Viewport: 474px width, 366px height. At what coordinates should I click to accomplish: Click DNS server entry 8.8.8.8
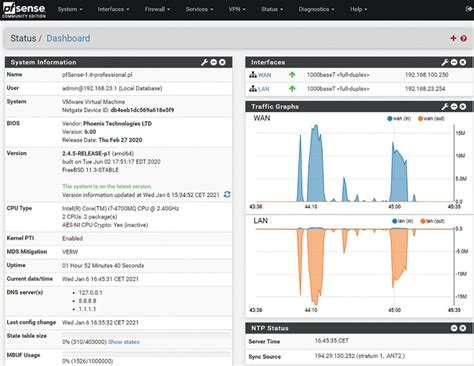point(87,301)
